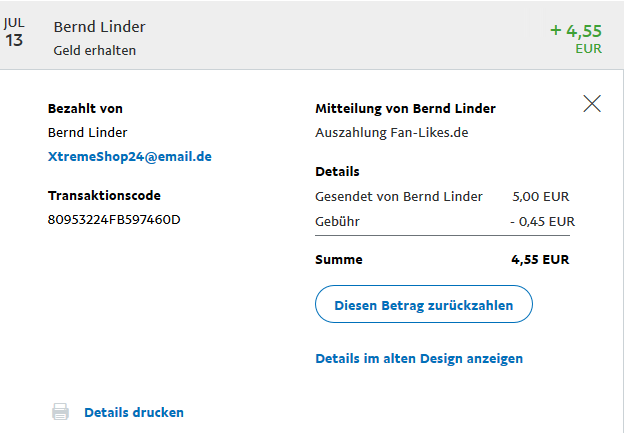Click the -0,45 EUR fee amount

click(x=541, y=221)
